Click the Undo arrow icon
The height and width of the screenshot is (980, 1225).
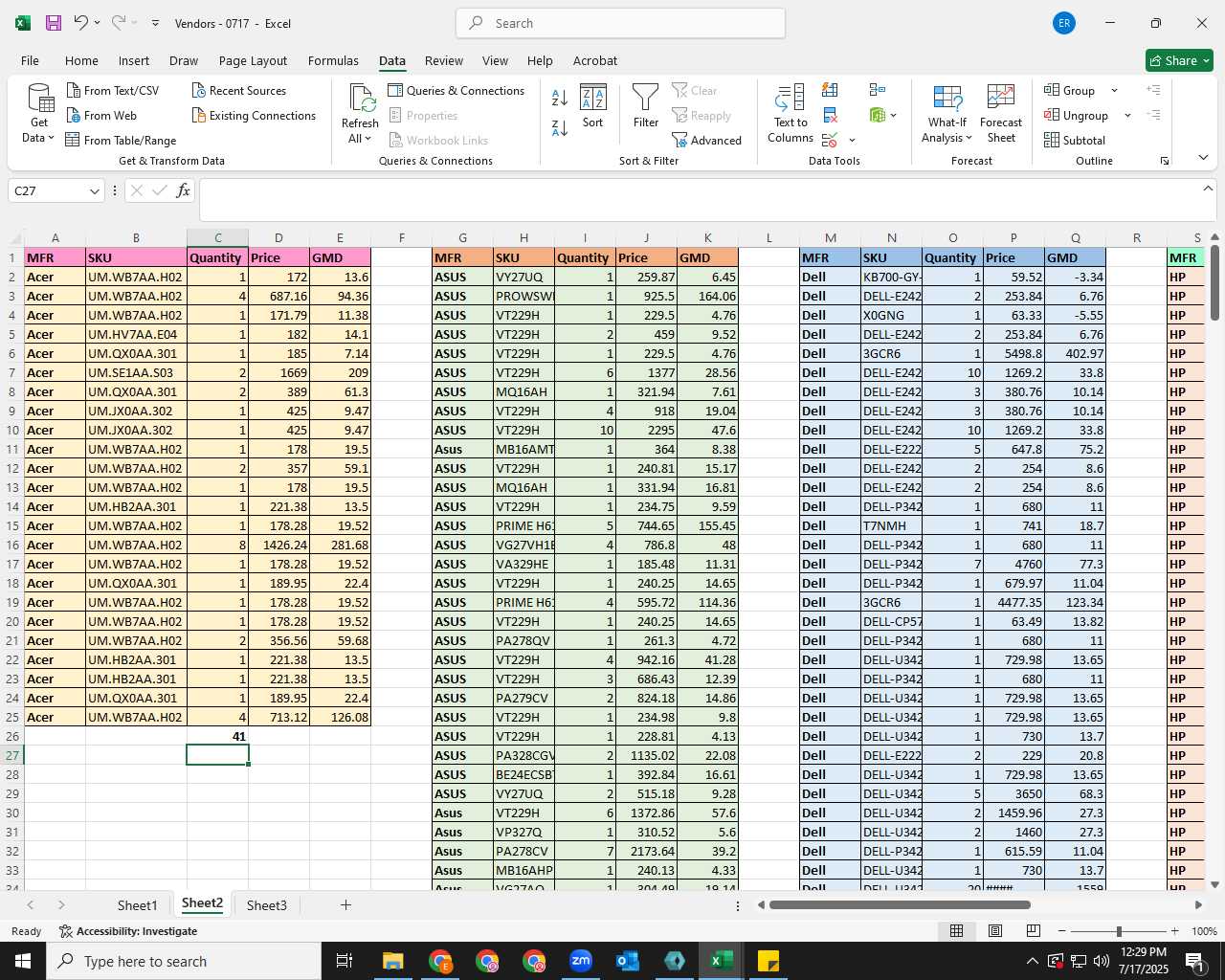point(81,22)
